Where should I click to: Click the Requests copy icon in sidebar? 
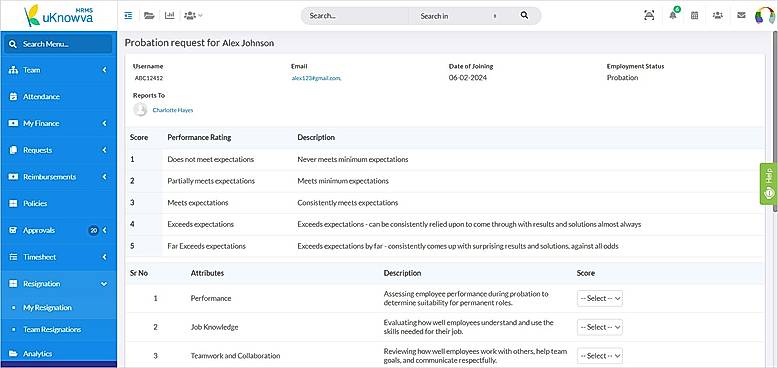click(x=13, y=150)
